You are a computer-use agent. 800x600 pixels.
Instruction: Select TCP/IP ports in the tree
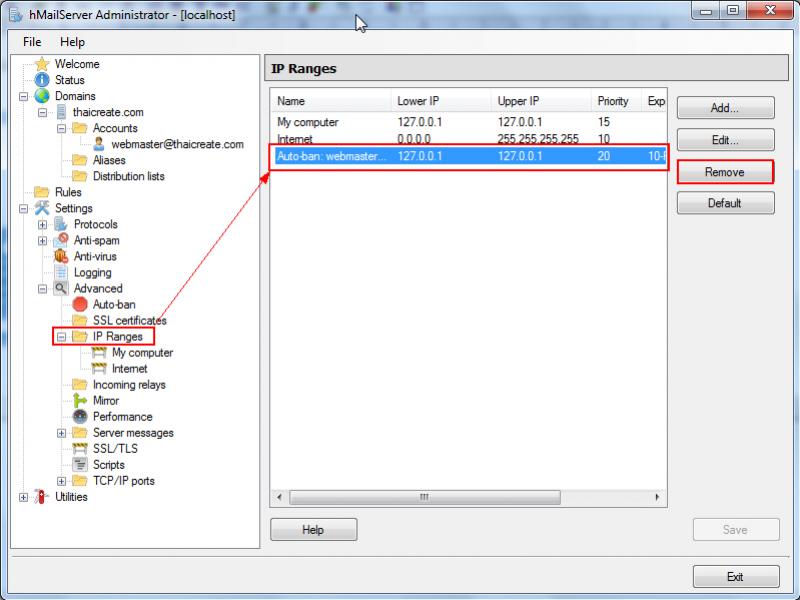click(123, 481)
